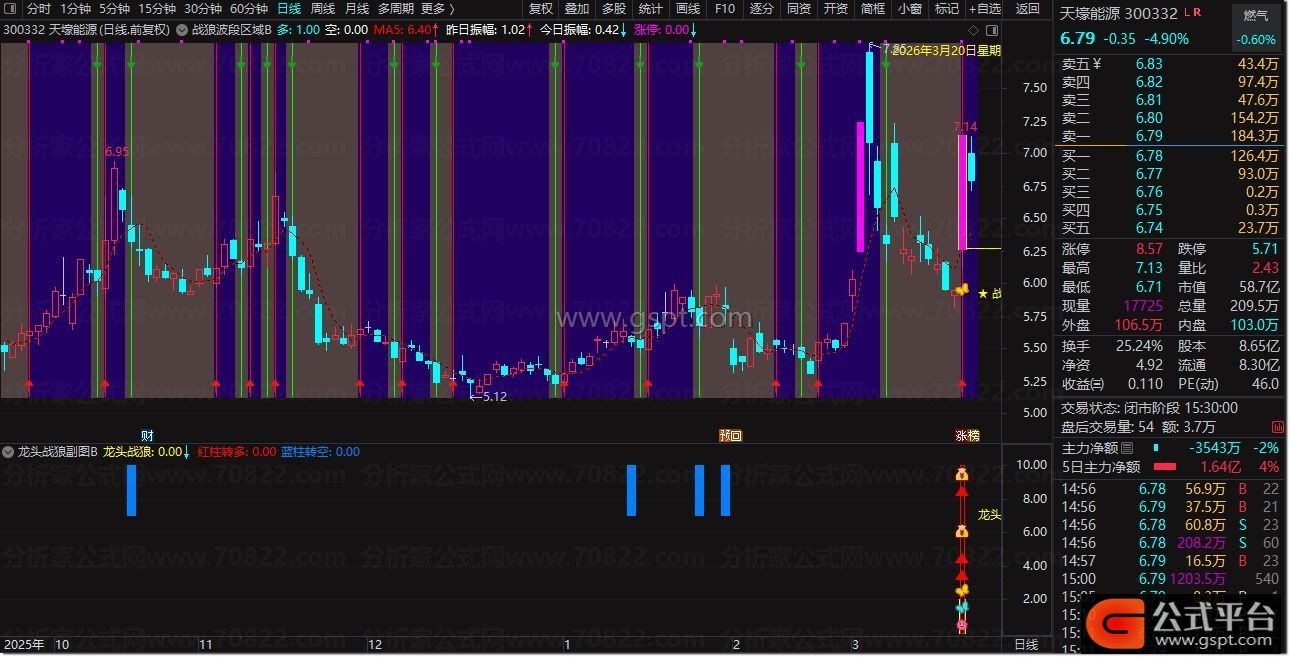Toggle 简框 simple frame view
Screen dimensions: 1291x657
click(x=872, y=9)
